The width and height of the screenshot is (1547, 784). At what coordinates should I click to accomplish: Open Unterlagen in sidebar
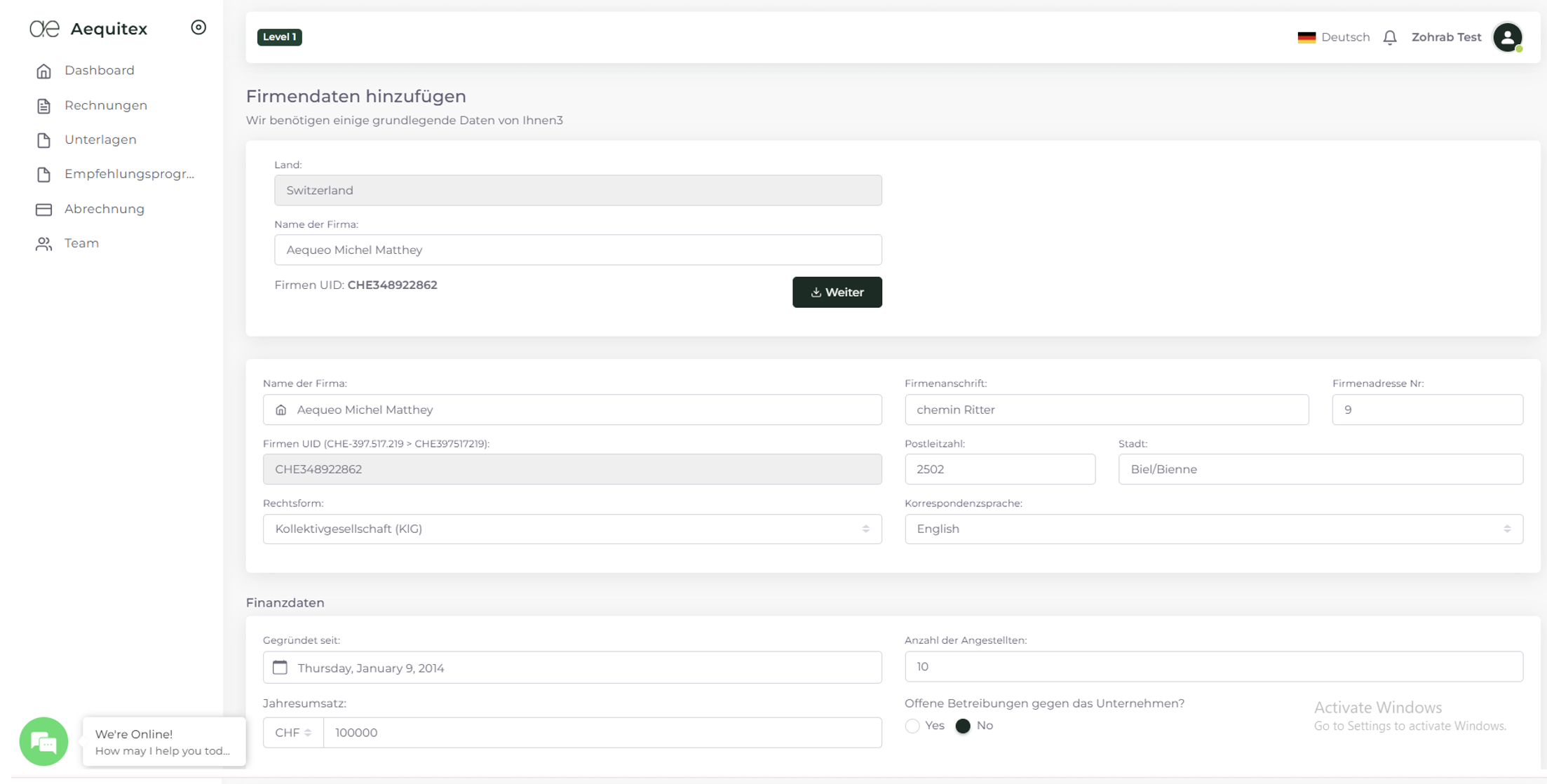point(100,140)
